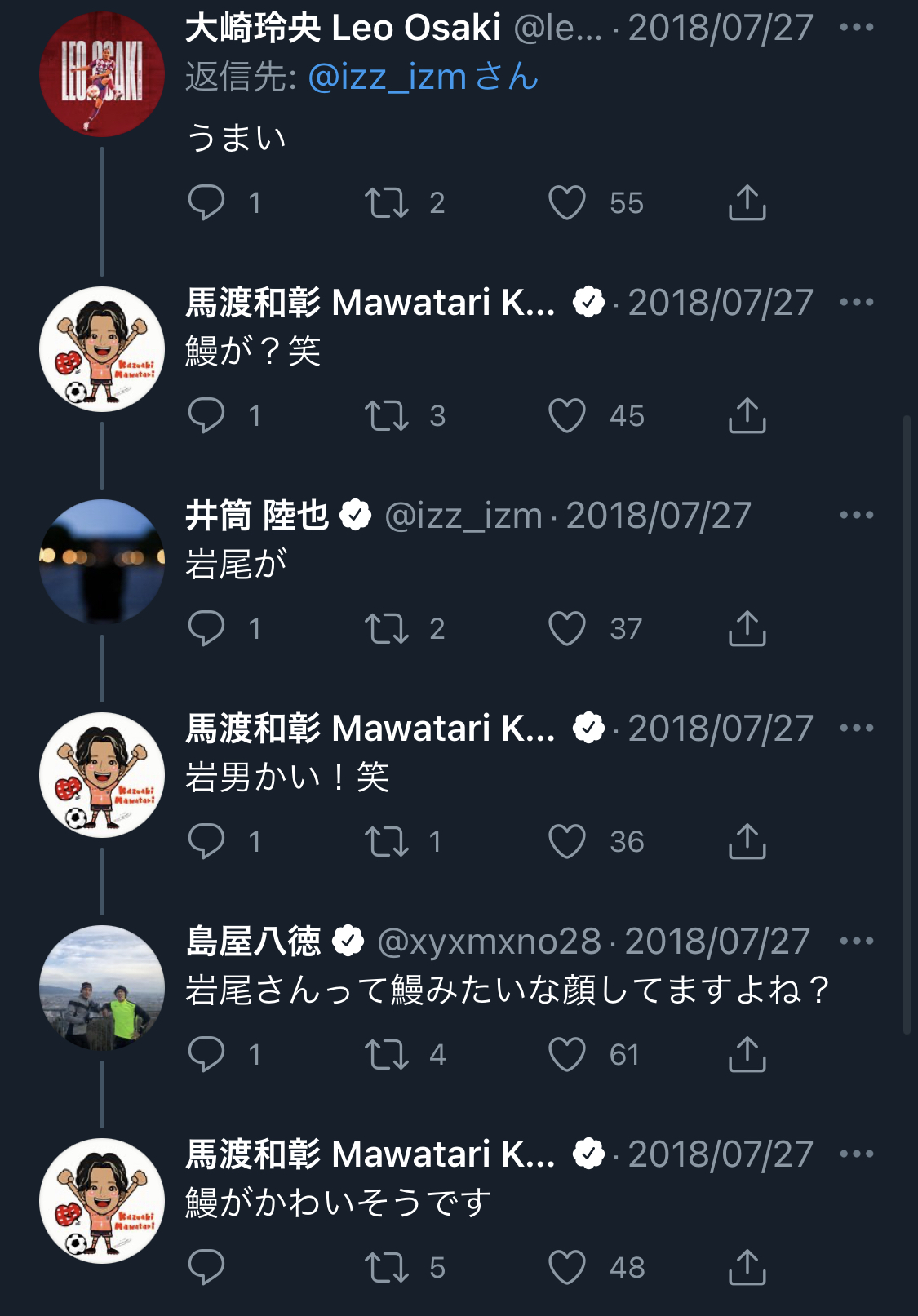Image resolution: width=918 pixels, height=1316 pixels.
Task: Like the 鰻が？笑 tweet
Action: point(567,416)
